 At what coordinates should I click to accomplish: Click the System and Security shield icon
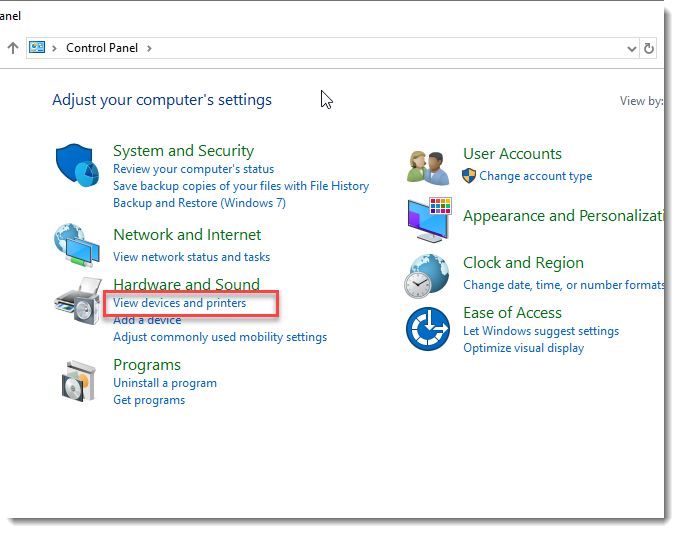click(76, 167)
